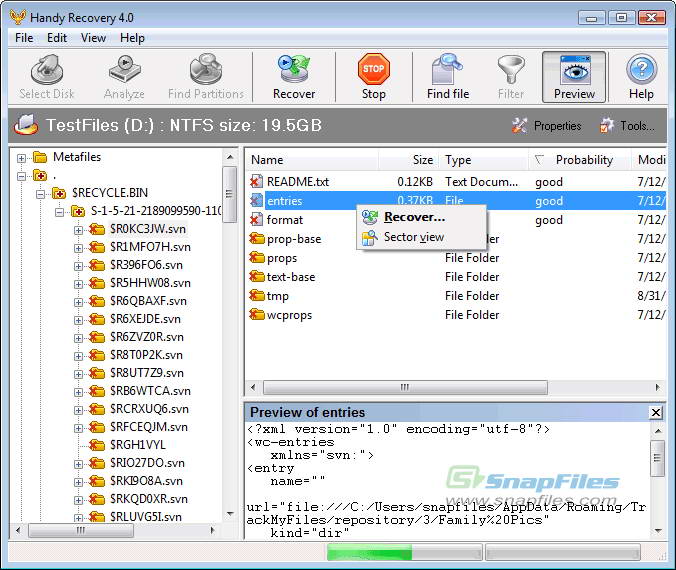Open the Help menu
676x570 pixels.
(132, 38)
